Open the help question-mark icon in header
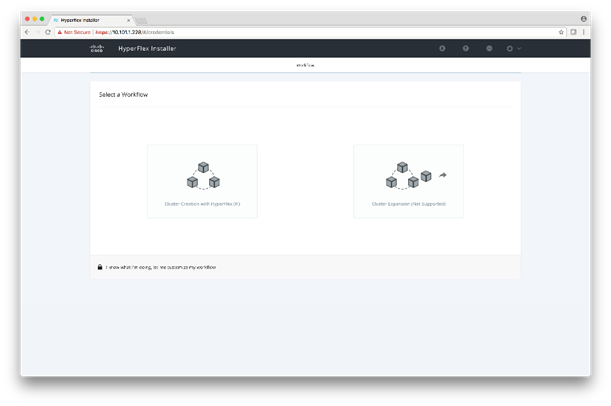This screenshot has height=406, width=611. 466,48
